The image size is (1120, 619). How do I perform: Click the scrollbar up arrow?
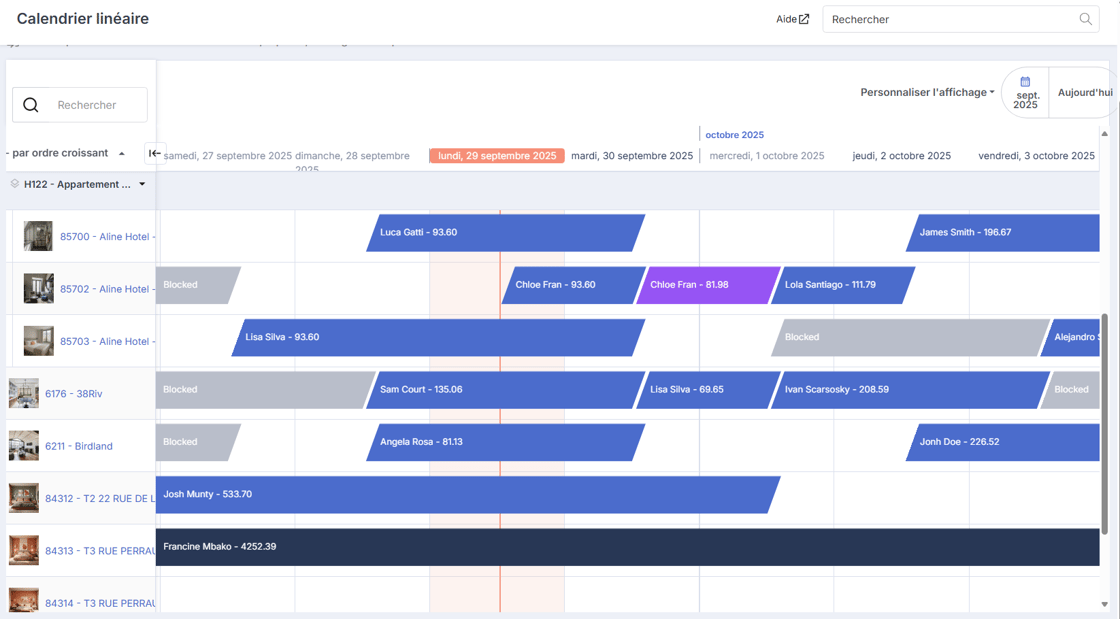coord(1104,134)
